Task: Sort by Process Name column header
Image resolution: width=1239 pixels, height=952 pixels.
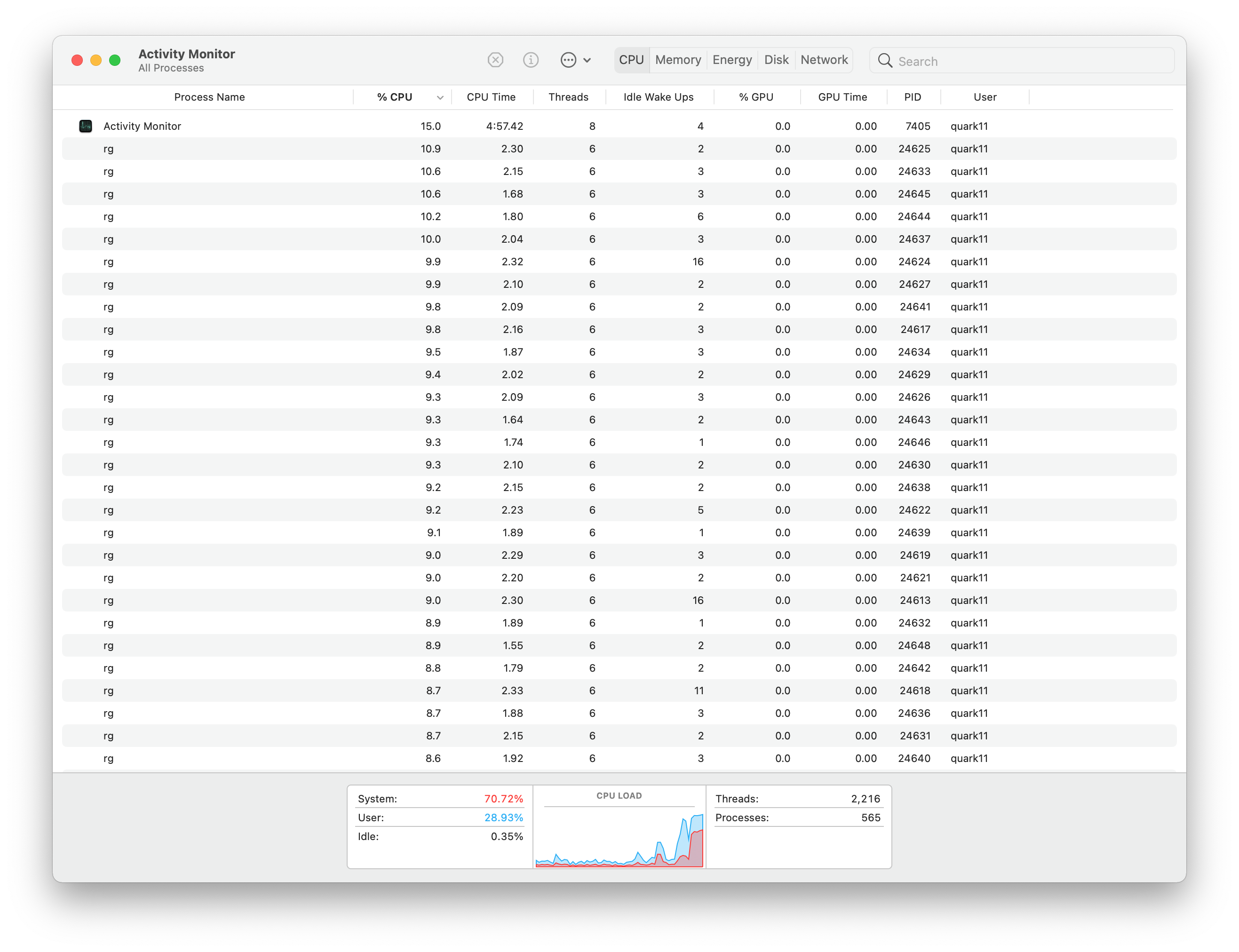Action: 209,97
